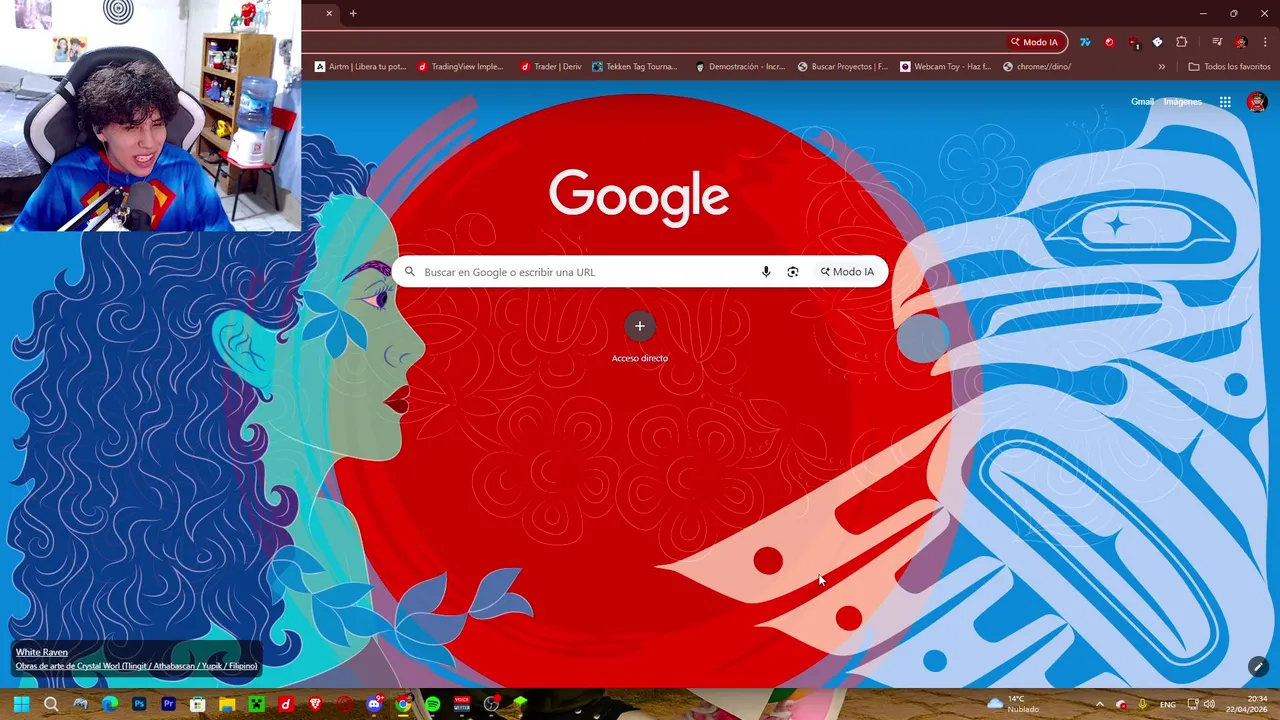Screen dimensions: 1280x720
Task: Launch Microsoft Edge from taskbar
Action: point(110,704)
